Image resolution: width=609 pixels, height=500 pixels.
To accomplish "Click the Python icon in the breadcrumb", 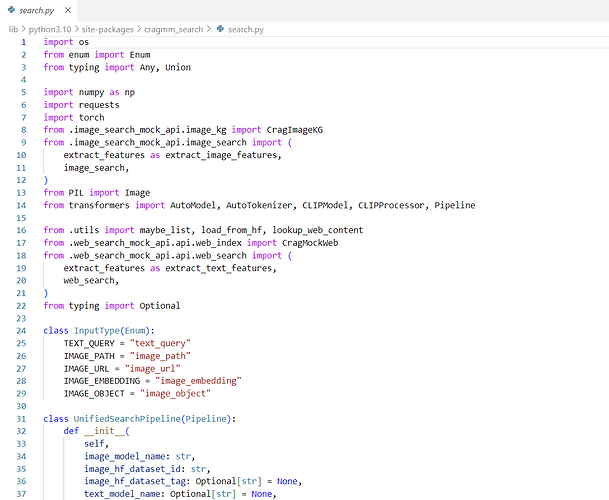I will coord(220,29).
